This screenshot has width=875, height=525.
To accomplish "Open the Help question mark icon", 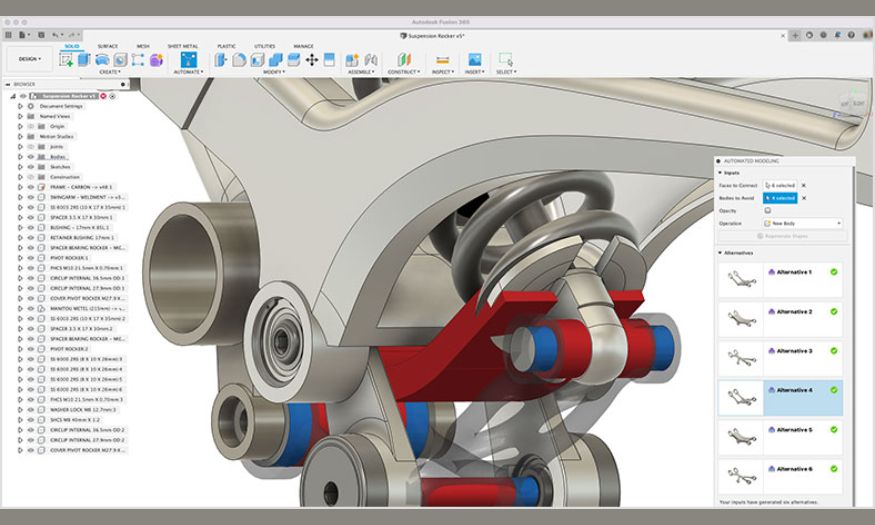I will tap(851, 35).
